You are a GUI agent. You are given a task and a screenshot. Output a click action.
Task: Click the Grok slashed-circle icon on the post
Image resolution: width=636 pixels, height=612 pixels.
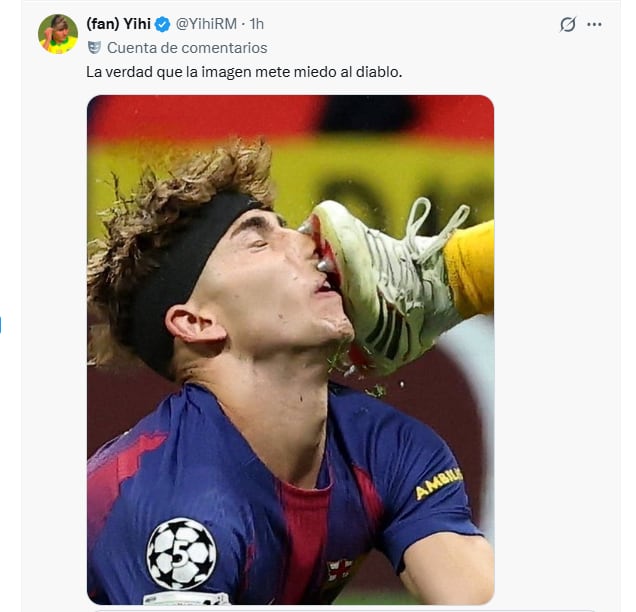(568, 24)
